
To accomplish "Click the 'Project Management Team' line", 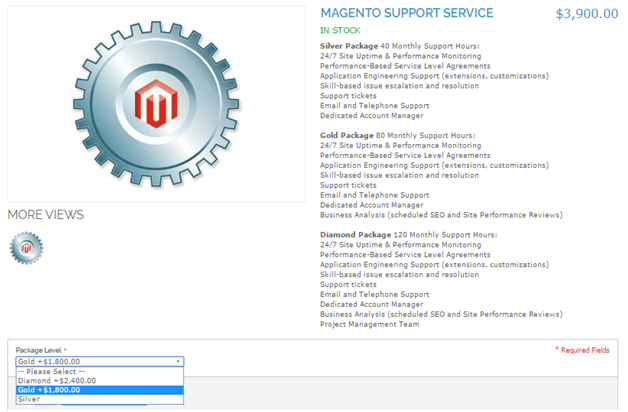I will pyautogui.click(x=370, y=324).
